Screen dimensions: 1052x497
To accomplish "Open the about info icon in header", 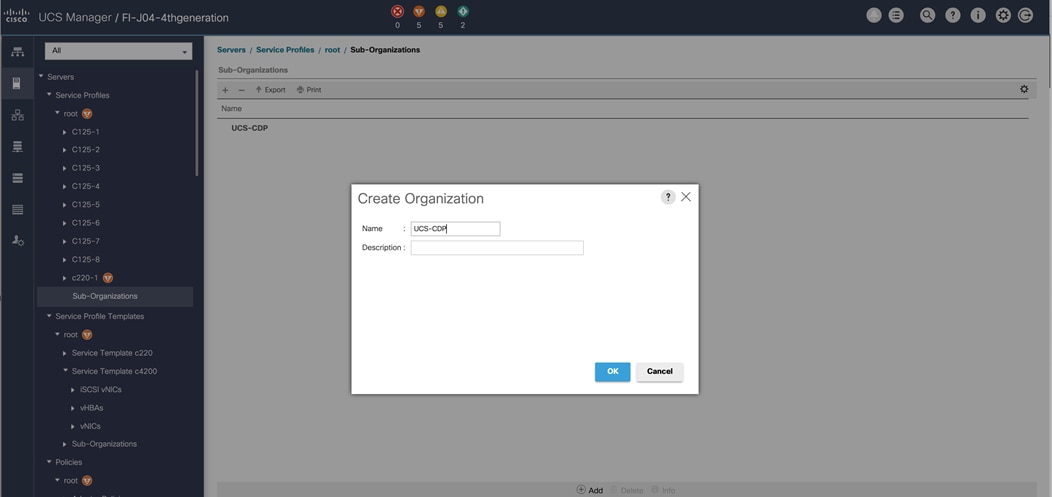I will click(978, 15).
